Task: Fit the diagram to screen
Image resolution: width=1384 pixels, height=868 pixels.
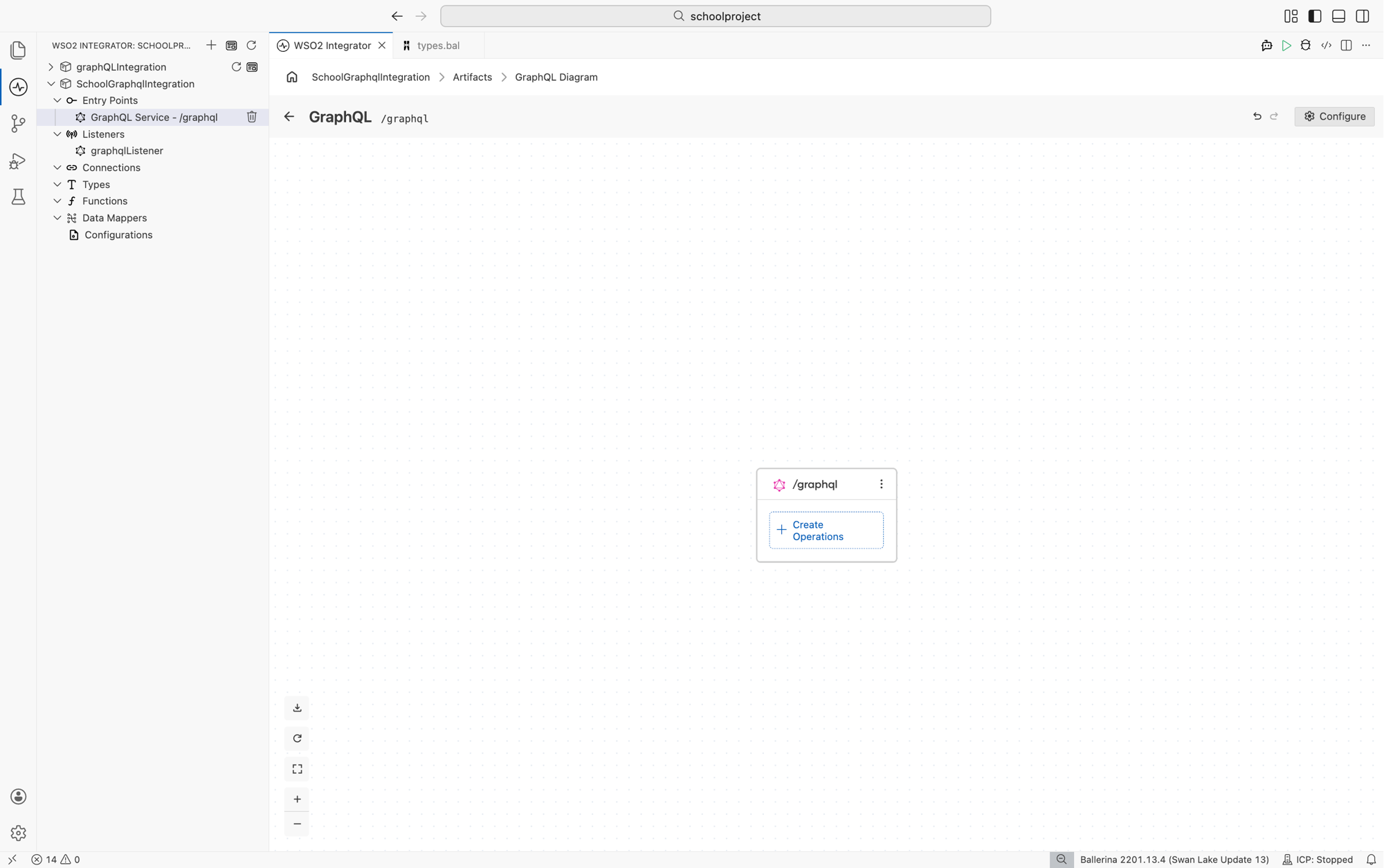Action: point(297,769)
